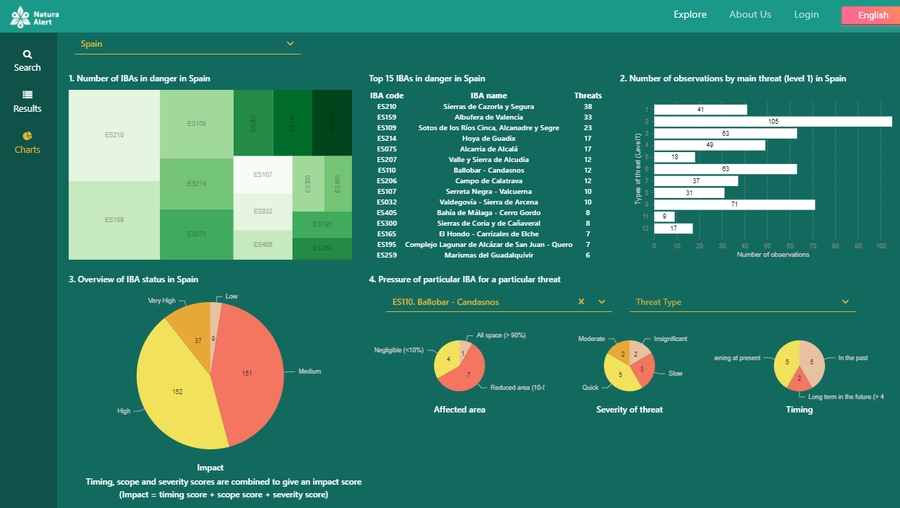Expand the Threat Type dropdown
Viewport: 900px width, 508px height.
pyautogui.click(x=846, y=302)
